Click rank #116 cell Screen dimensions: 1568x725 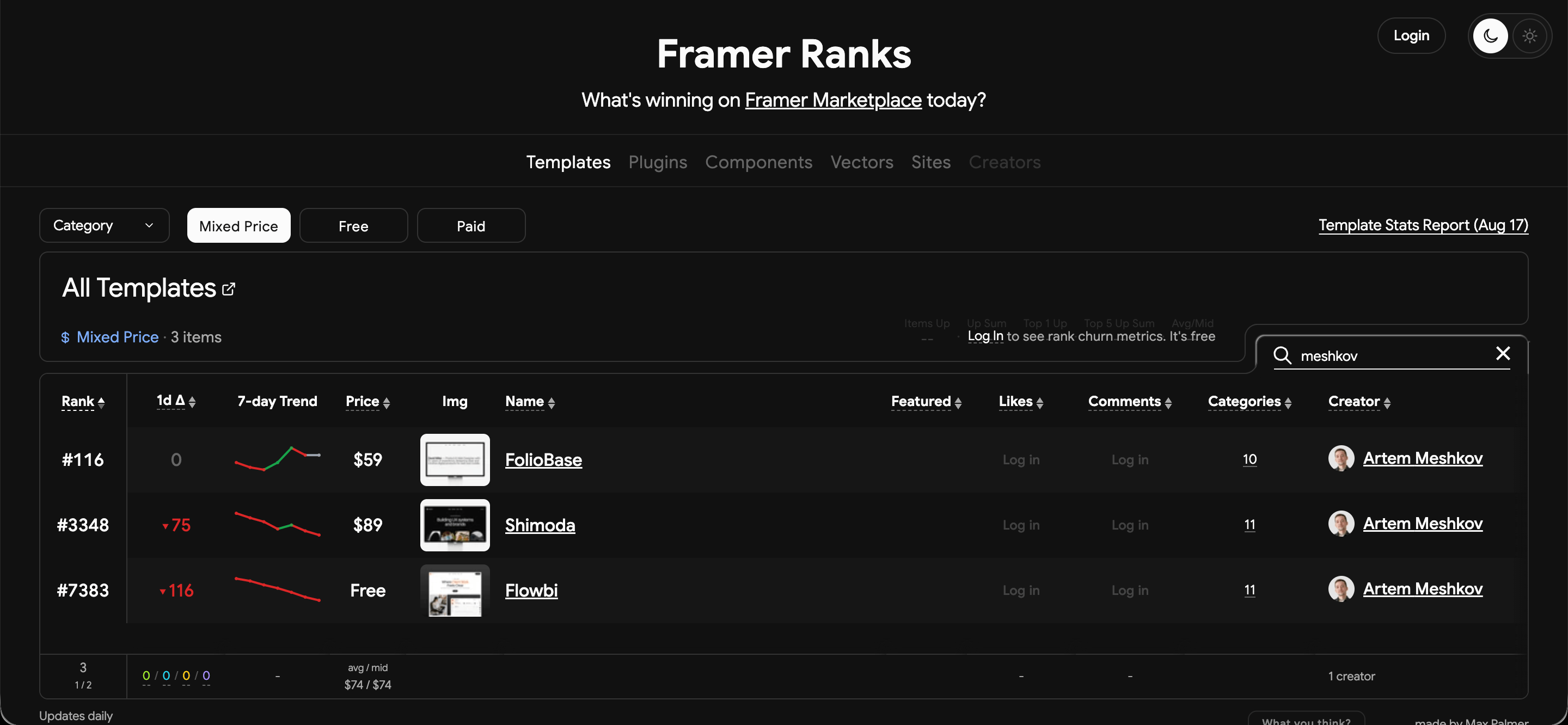click(x=83, y=459)
